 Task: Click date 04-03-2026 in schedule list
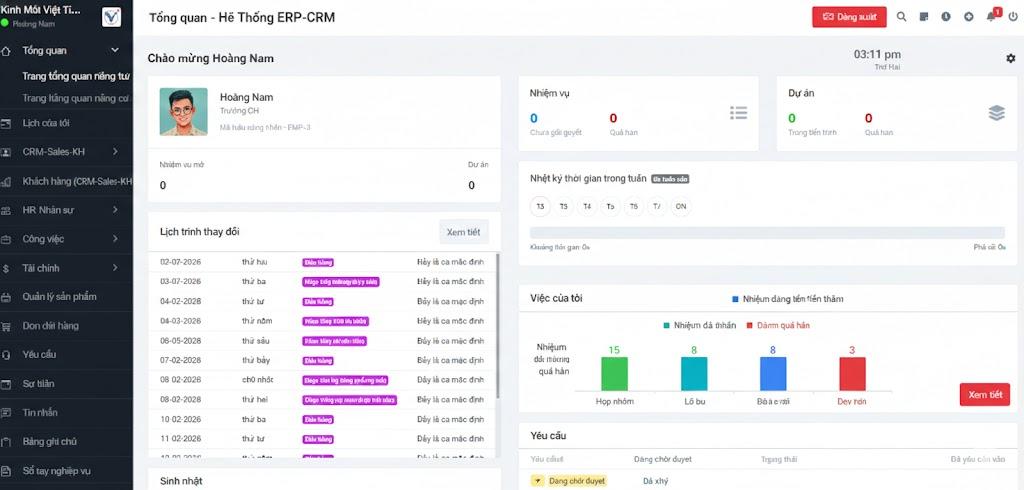click(x=180, y=321)
